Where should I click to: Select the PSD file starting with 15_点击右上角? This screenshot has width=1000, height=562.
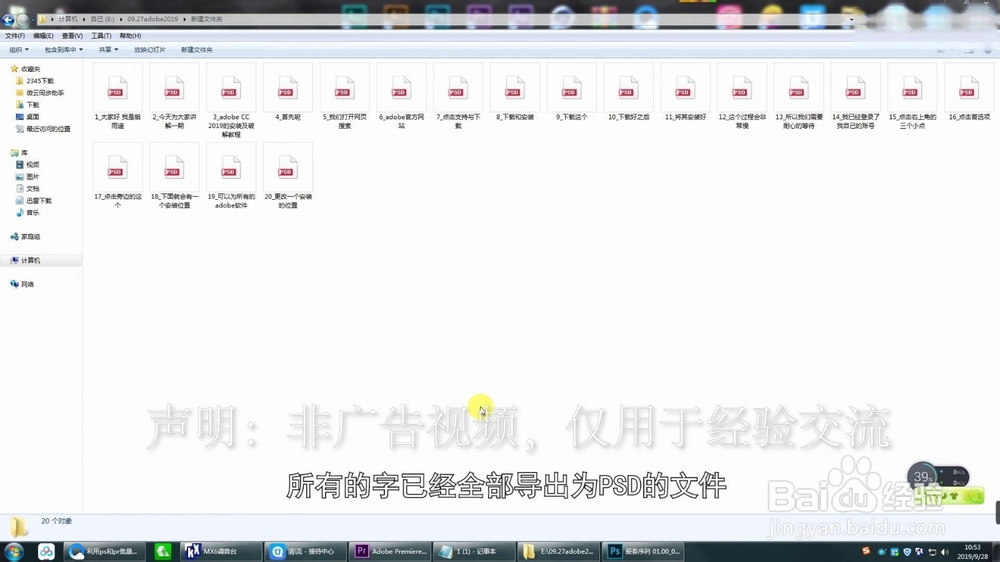912,96
